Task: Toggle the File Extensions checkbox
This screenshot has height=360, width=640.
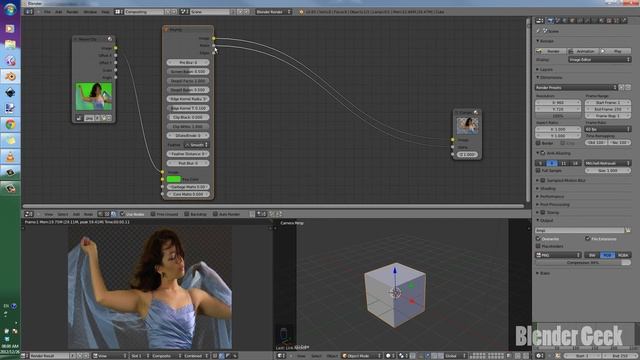Action: 587,238
